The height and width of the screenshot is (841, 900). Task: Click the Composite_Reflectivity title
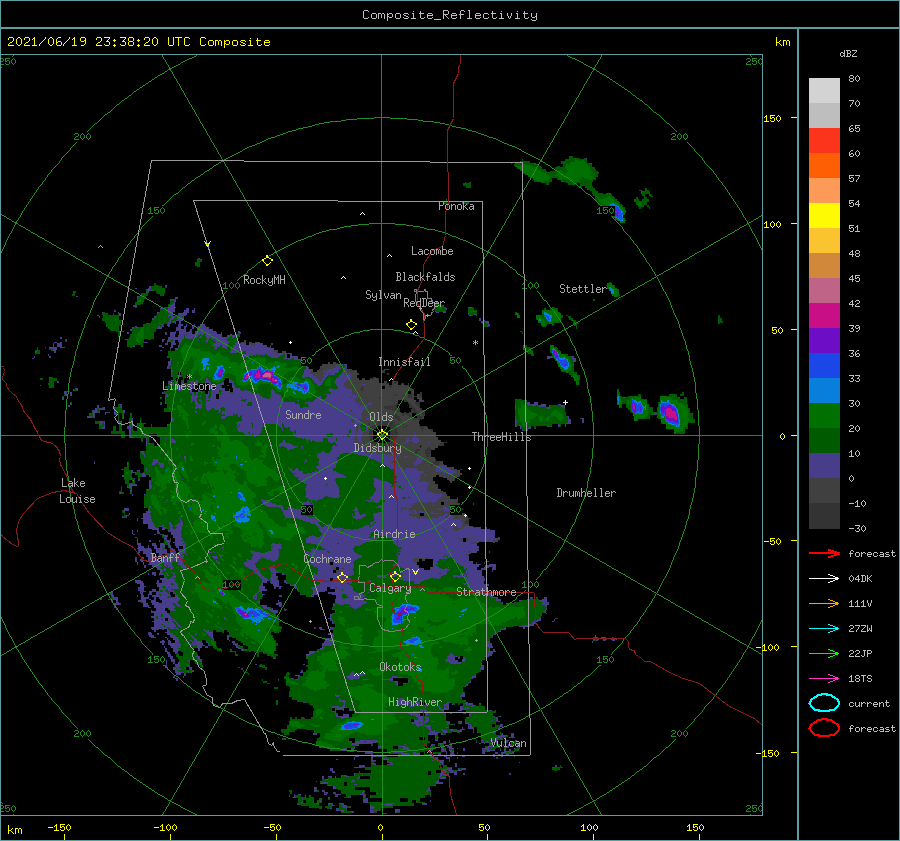click(x=450, y=15)
